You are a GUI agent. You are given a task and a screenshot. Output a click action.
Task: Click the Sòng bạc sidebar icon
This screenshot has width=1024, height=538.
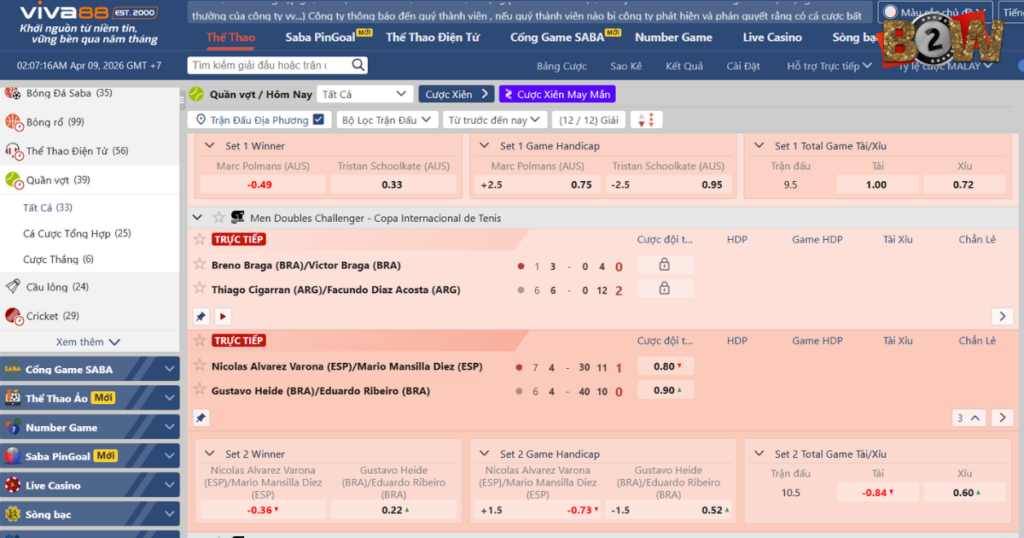[12, 514]
